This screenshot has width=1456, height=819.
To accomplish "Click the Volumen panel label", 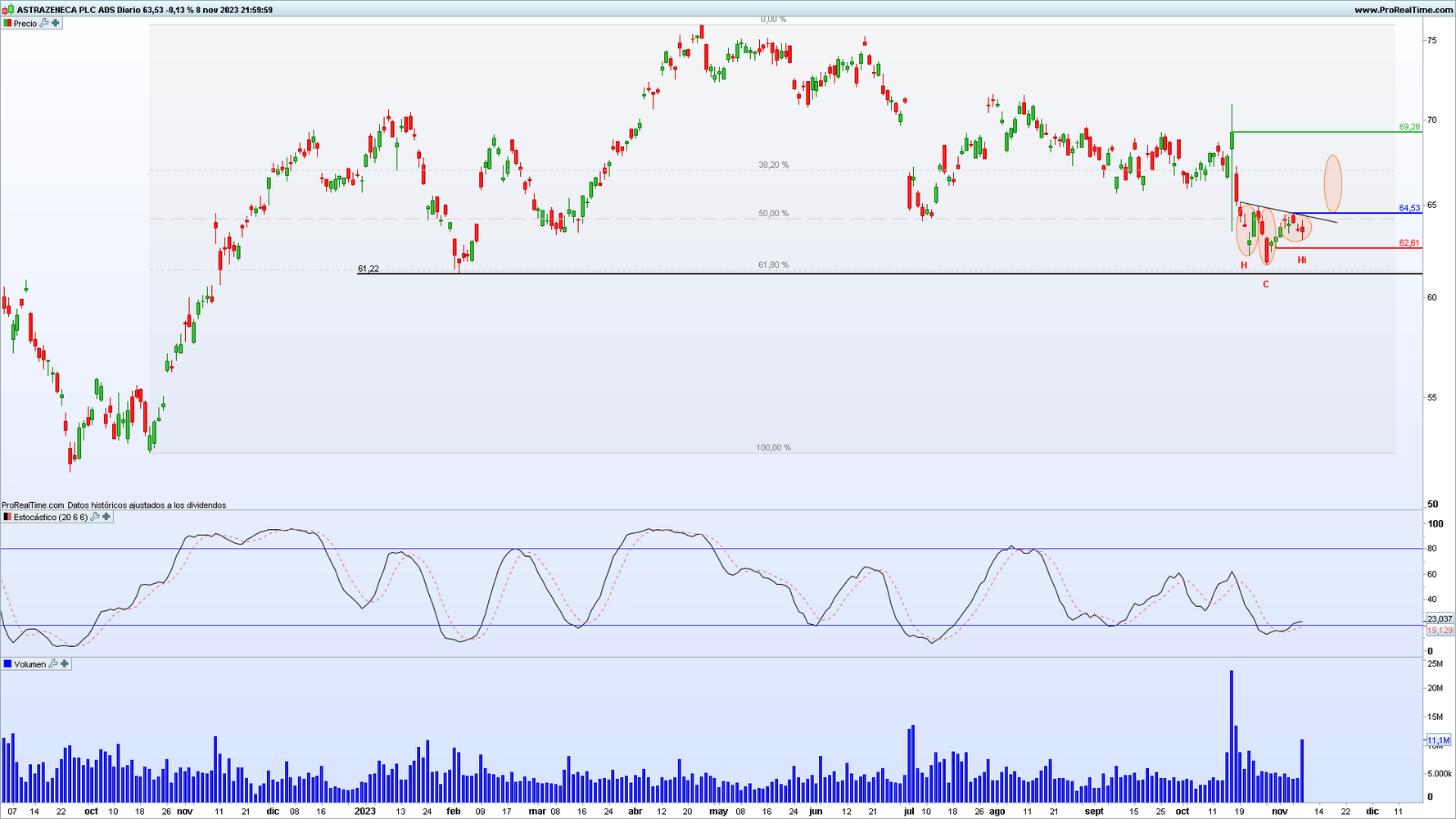I will click(x=30, y=663).
